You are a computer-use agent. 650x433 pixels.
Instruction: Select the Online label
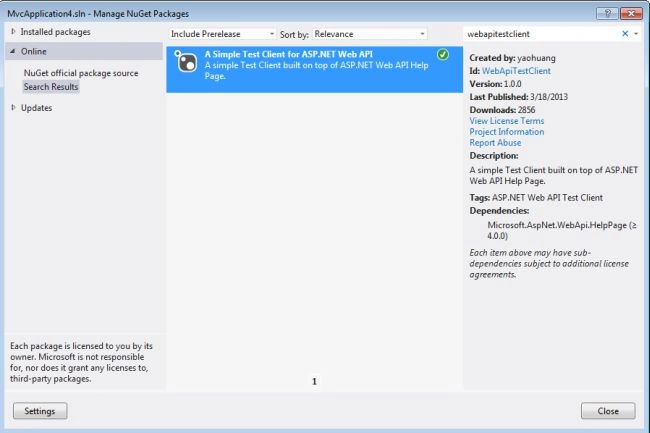point(34,51)
